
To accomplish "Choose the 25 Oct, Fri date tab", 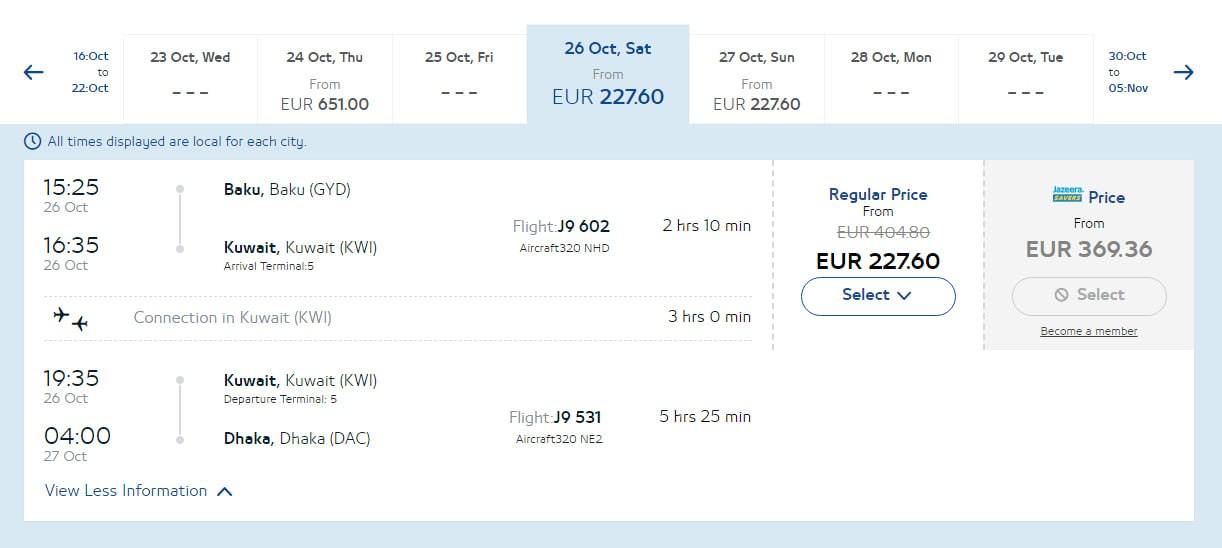I will coord(459,75).
